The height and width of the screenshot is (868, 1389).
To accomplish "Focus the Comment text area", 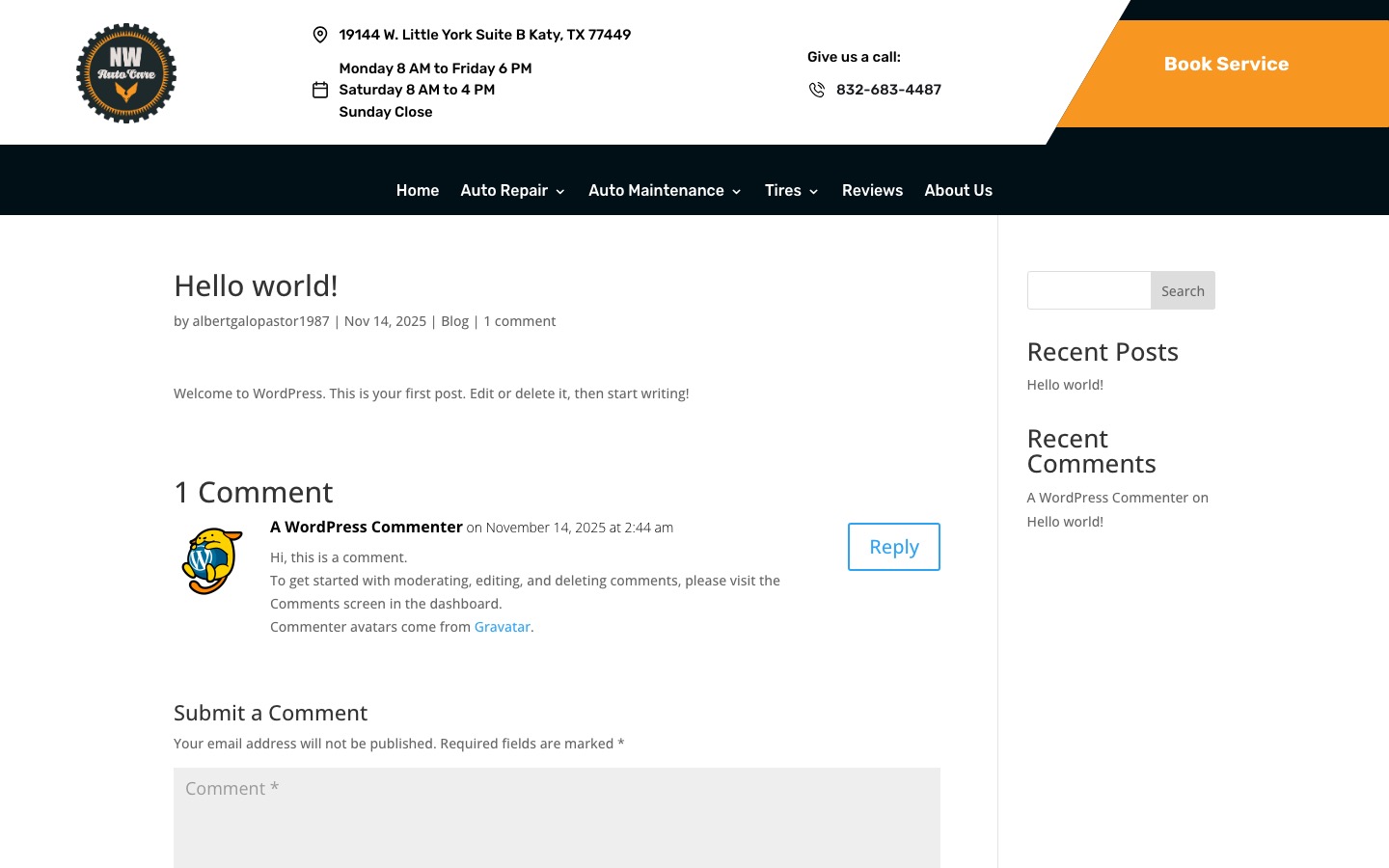I will [x=557, y=818].
